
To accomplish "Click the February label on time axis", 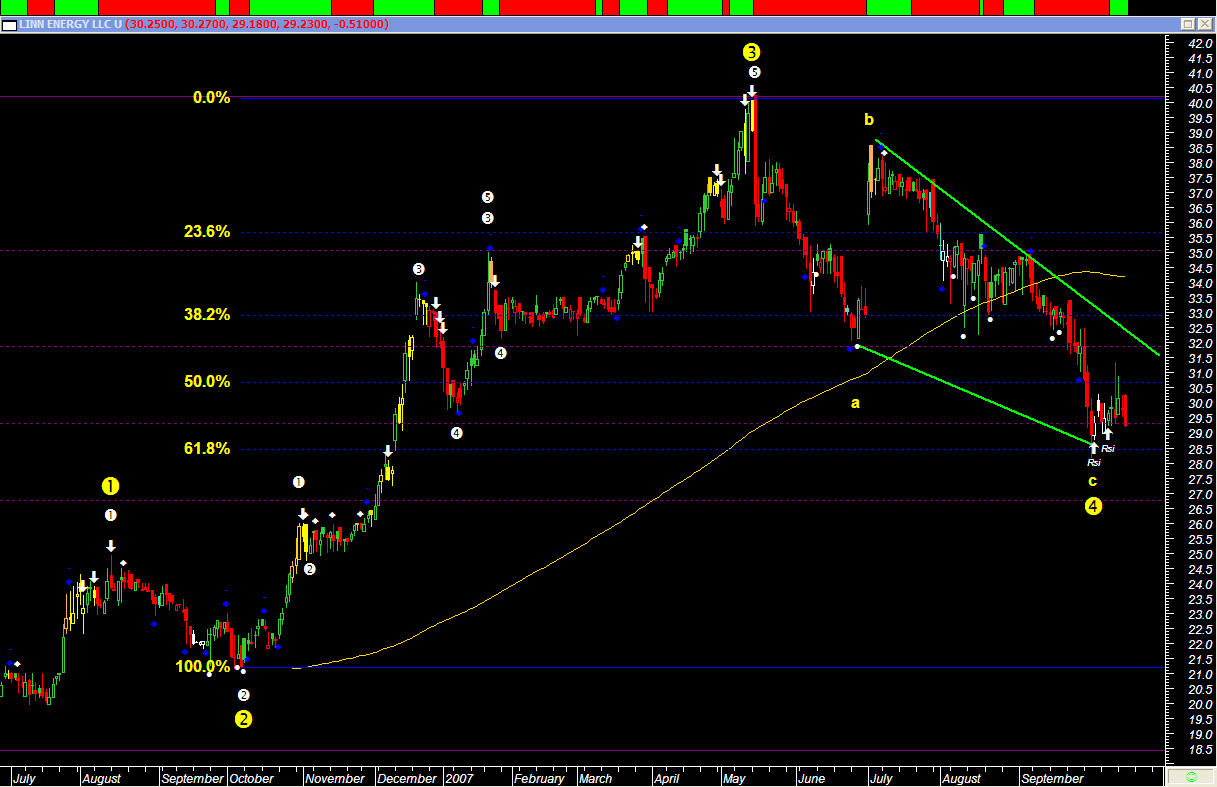I will click(539, 778).
